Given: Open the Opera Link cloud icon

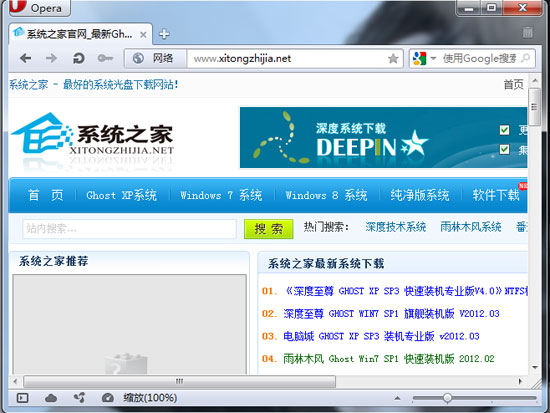Looking at the screenshot, I should (51, 398).
